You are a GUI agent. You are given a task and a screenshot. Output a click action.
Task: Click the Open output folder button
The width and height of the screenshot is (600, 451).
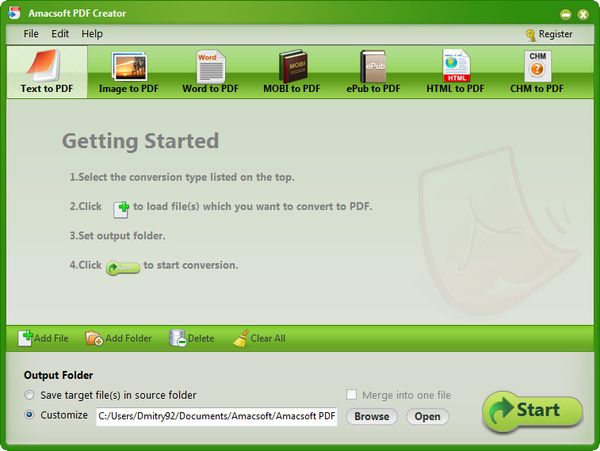[x=427, y=417]
